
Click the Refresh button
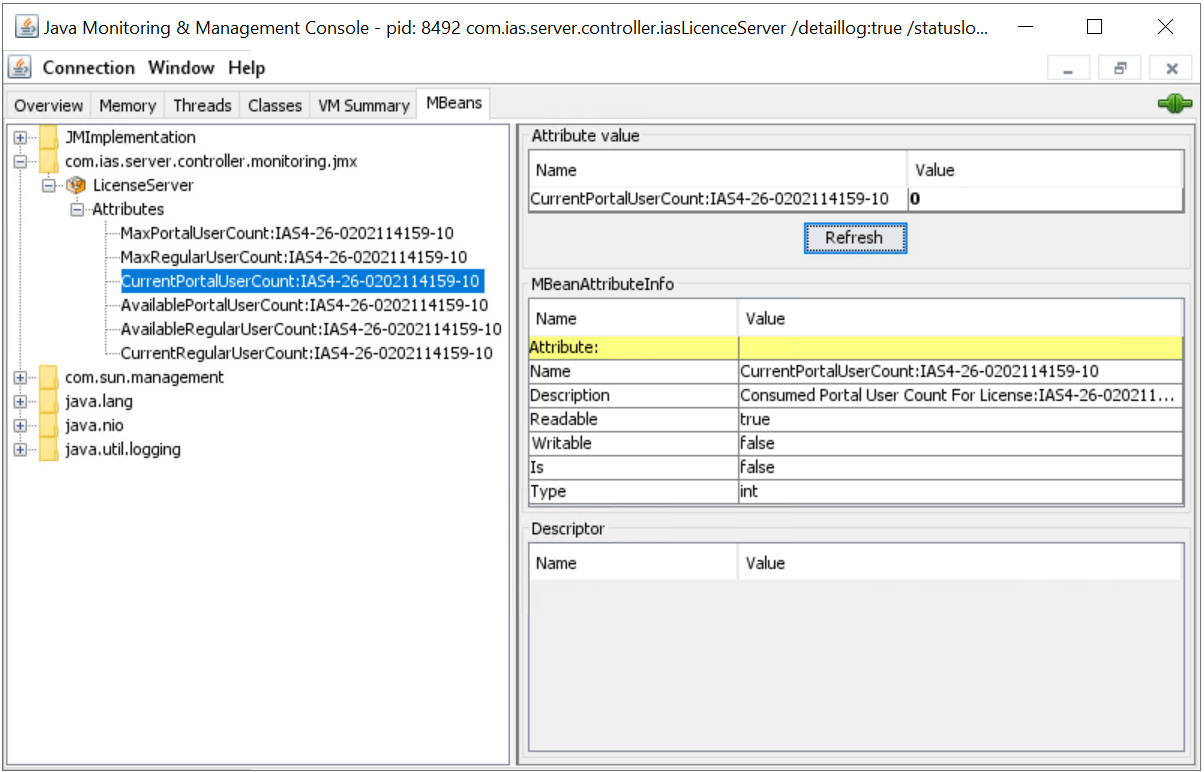854,238
